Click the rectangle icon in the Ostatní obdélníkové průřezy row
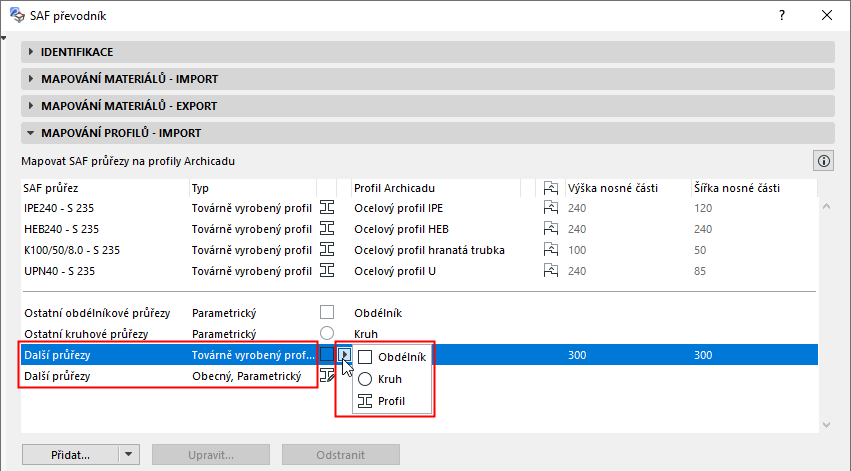This screenshot has height=471, width=851. (x=327, y=313)
